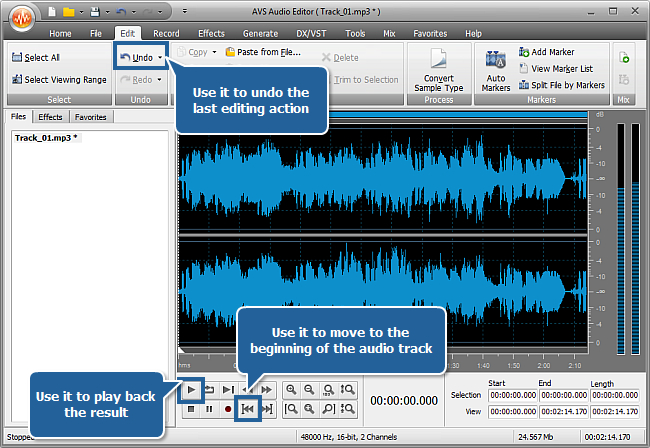
Task: Open the DX/VST ribbon tab
Action: tap(311, 34)
